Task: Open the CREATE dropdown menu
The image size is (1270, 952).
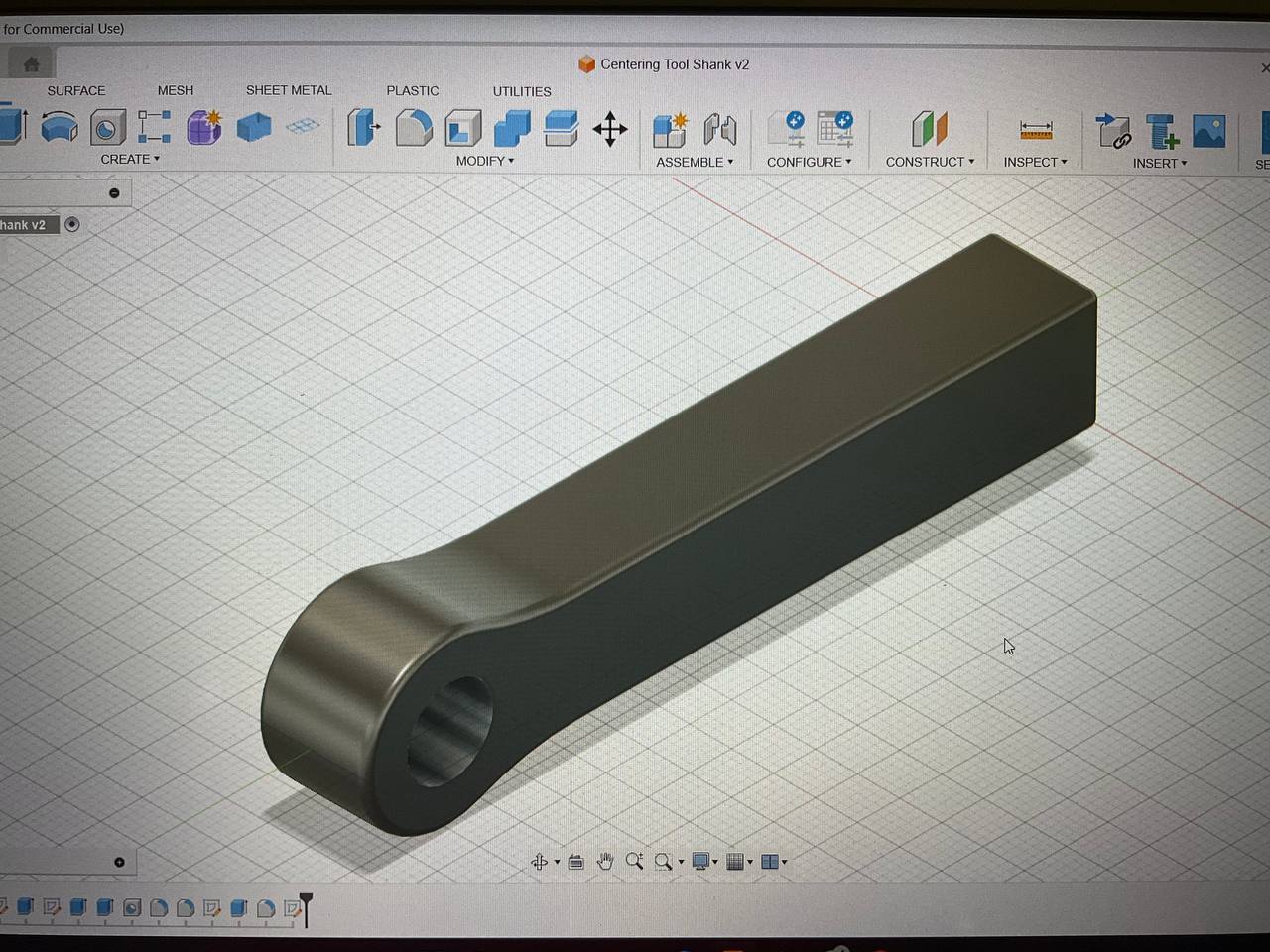Action: (130, 159)
